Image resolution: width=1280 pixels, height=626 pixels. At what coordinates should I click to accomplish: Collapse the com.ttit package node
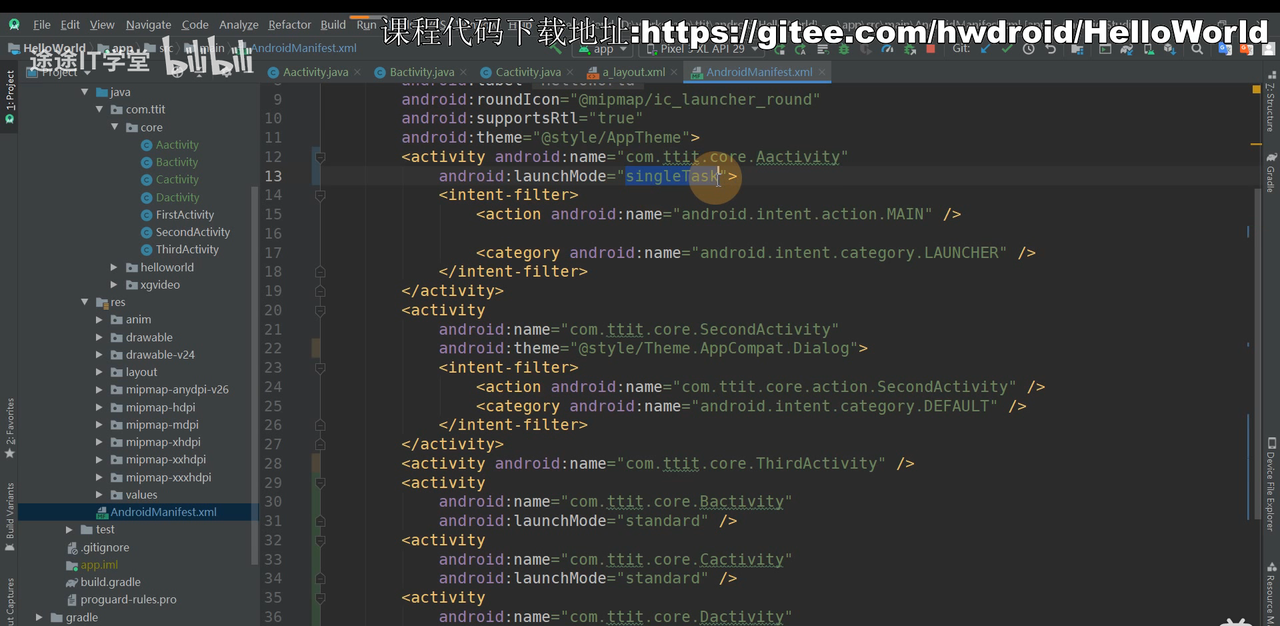(x=100, y=110)
